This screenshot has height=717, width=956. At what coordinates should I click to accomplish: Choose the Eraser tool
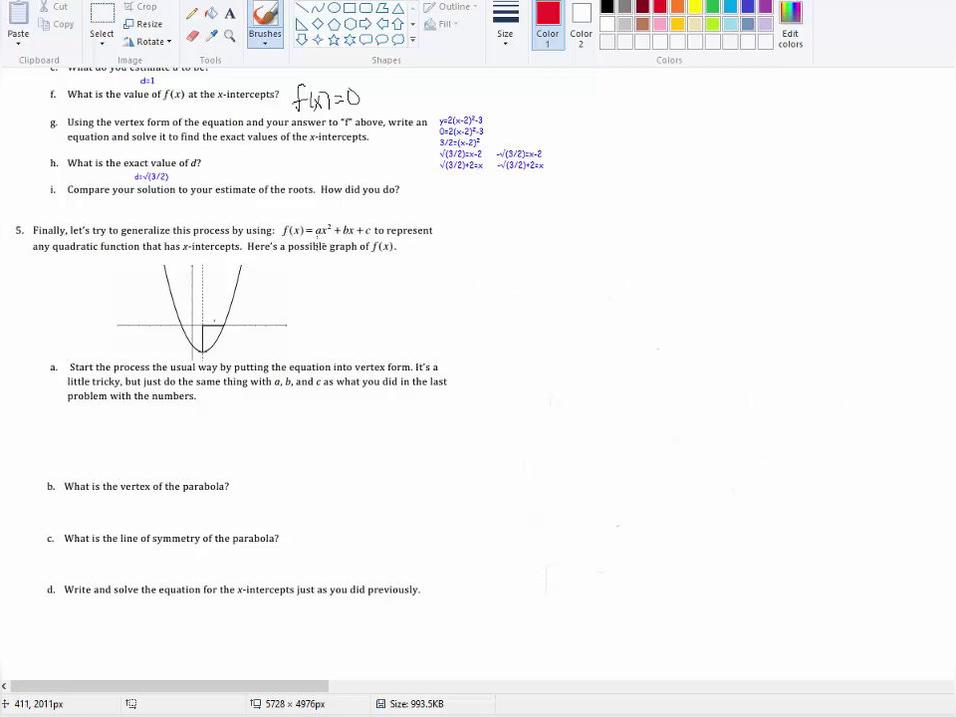(192, 36)
